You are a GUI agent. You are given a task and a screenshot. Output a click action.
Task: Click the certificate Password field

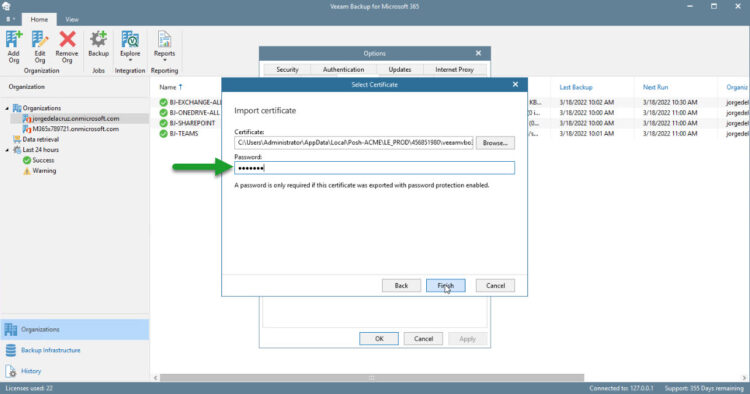[375, 168]
